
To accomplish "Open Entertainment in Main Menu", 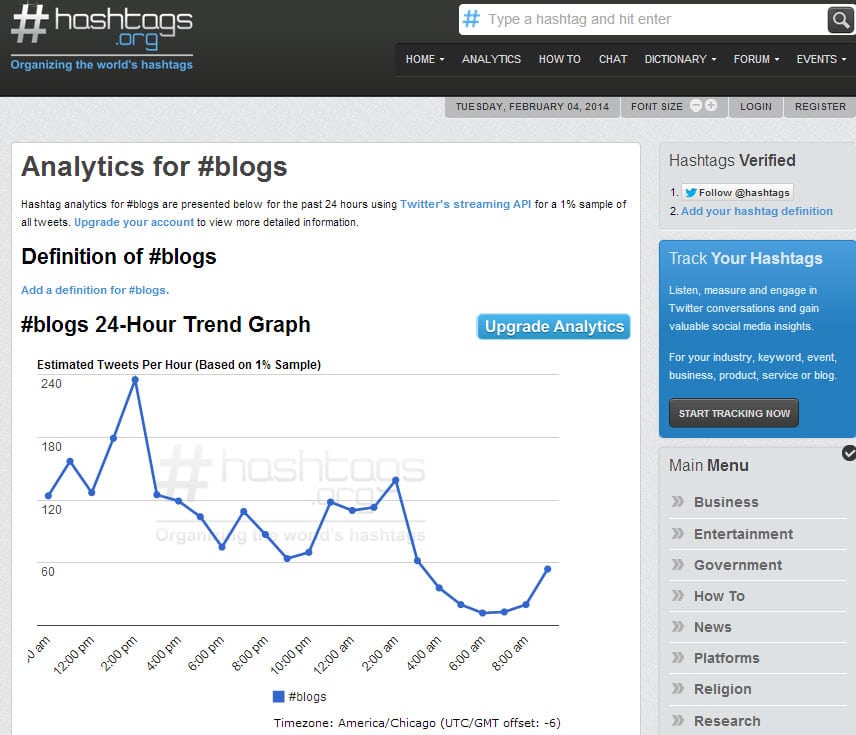I will click(744, 534).
